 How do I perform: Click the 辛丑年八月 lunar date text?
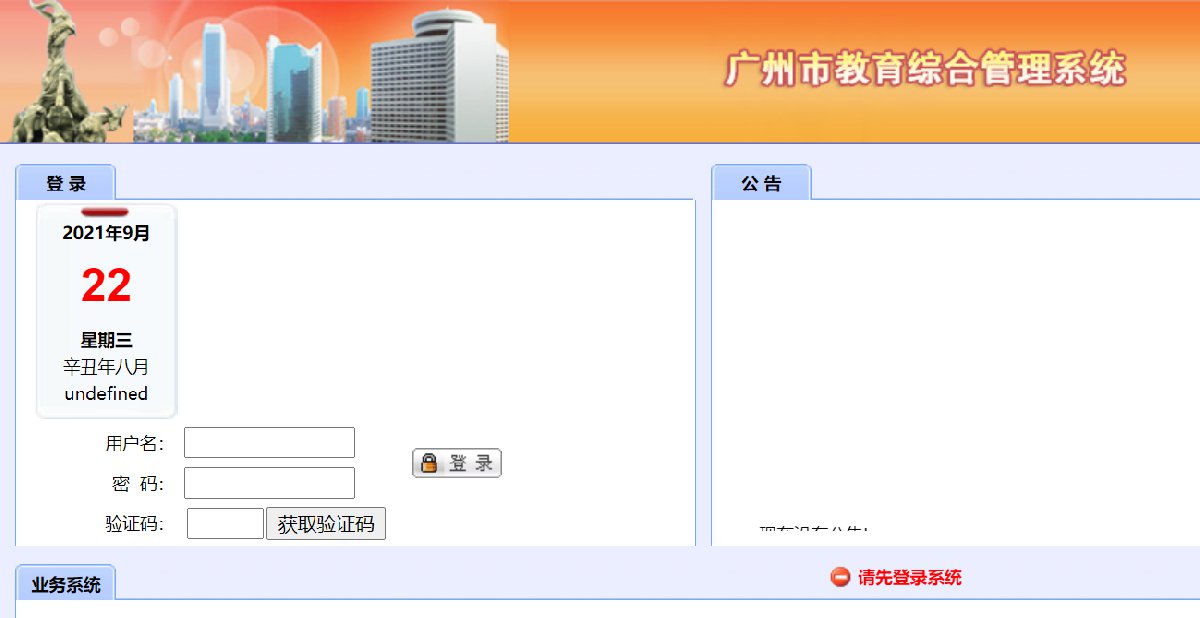pos(106,367)
